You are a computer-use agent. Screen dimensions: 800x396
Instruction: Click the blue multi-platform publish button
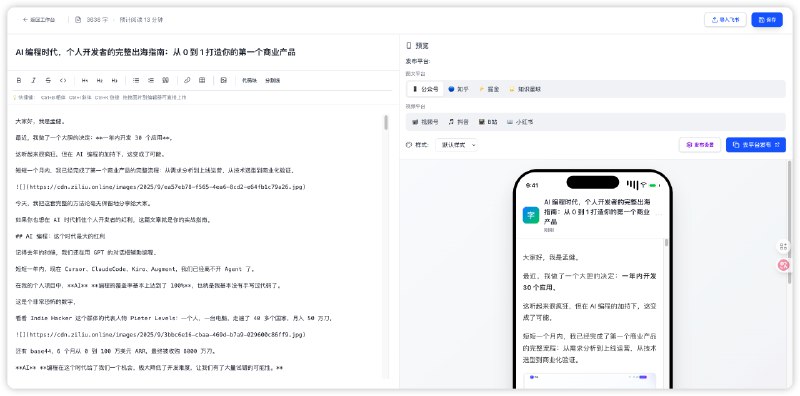point(756,145)
